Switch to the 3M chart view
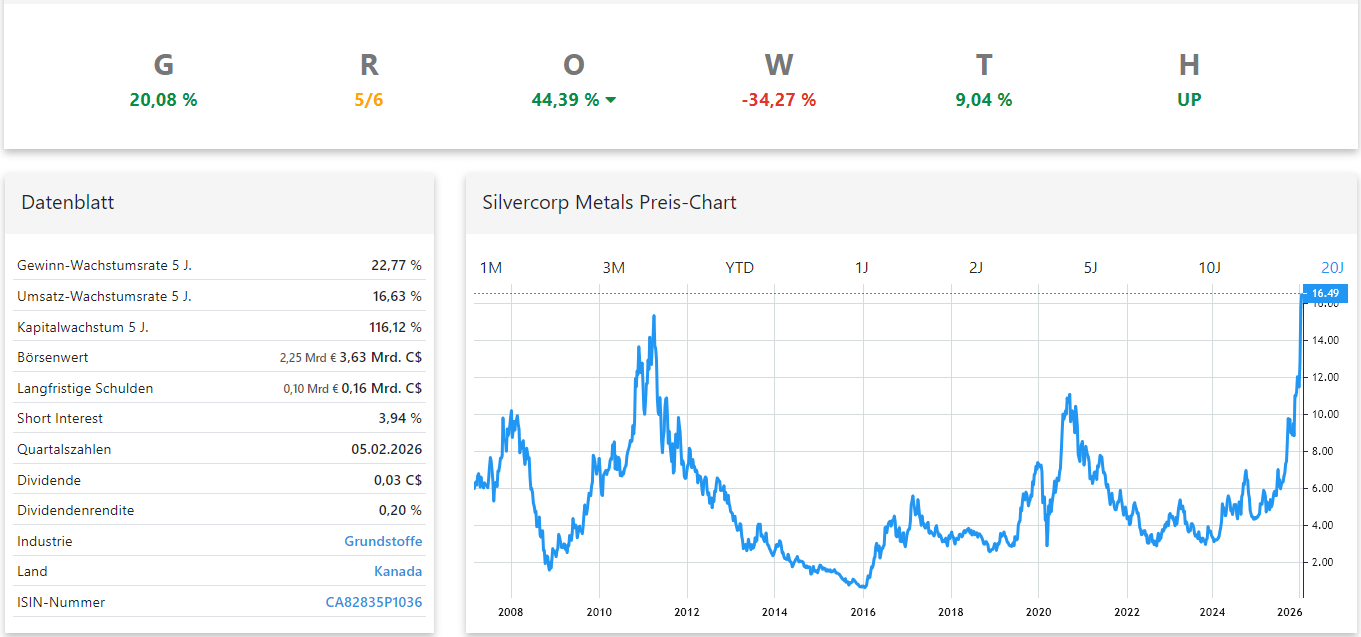 click(x=613, y=268)
